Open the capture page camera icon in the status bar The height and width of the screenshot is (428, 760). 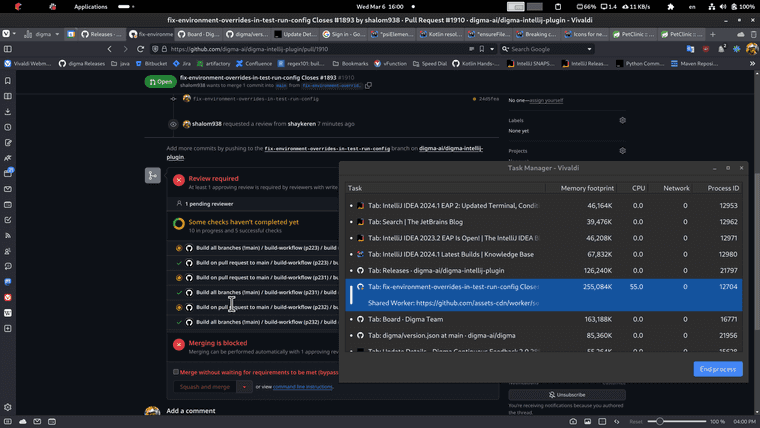(x=573, y=422)
